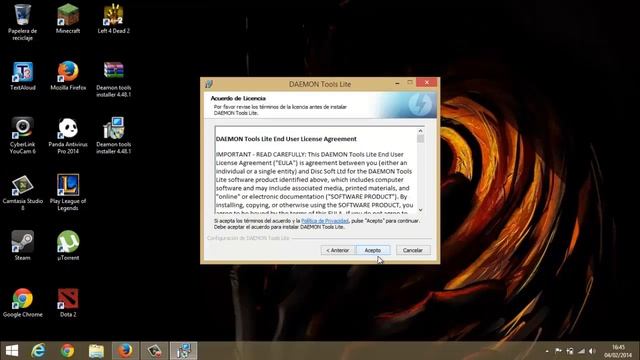This screenshot has height=360, width=640.
Task: Open the network status tray icon
Action: click(x=581, y=351)
